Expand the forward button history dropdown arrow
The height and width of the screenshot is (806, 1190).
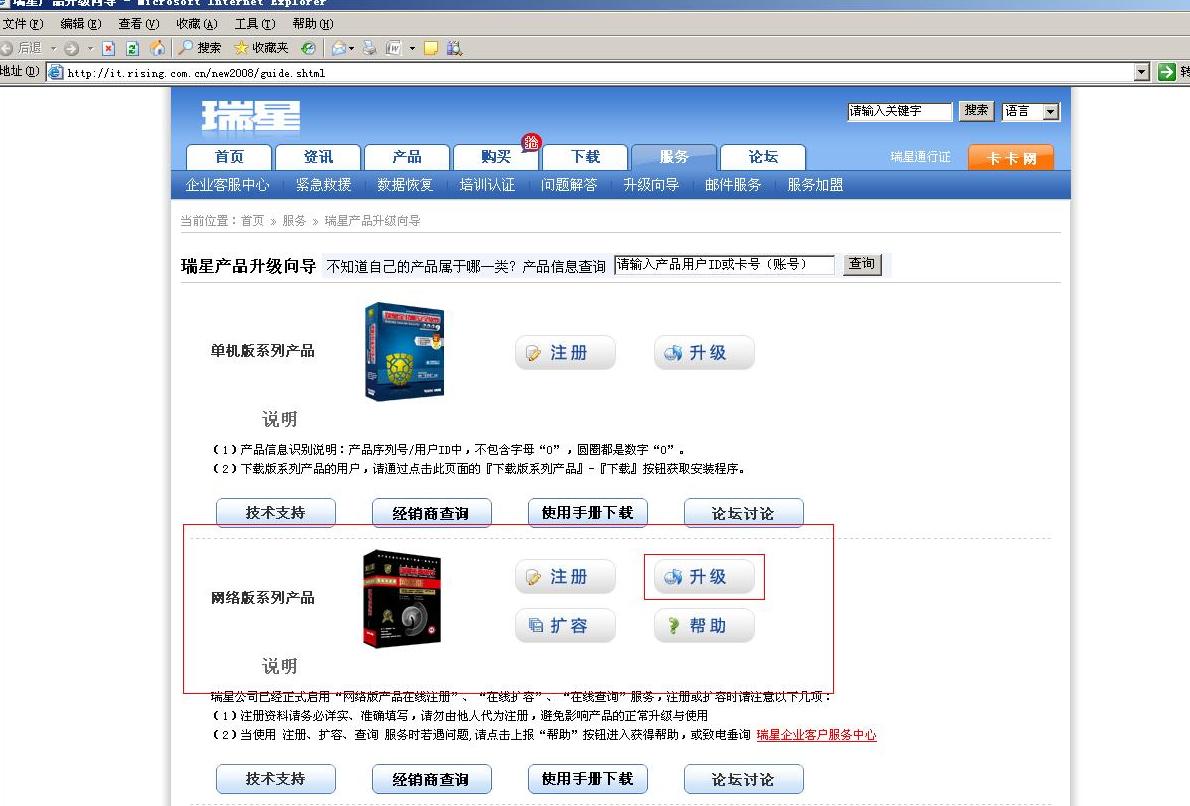coord(90,49)
